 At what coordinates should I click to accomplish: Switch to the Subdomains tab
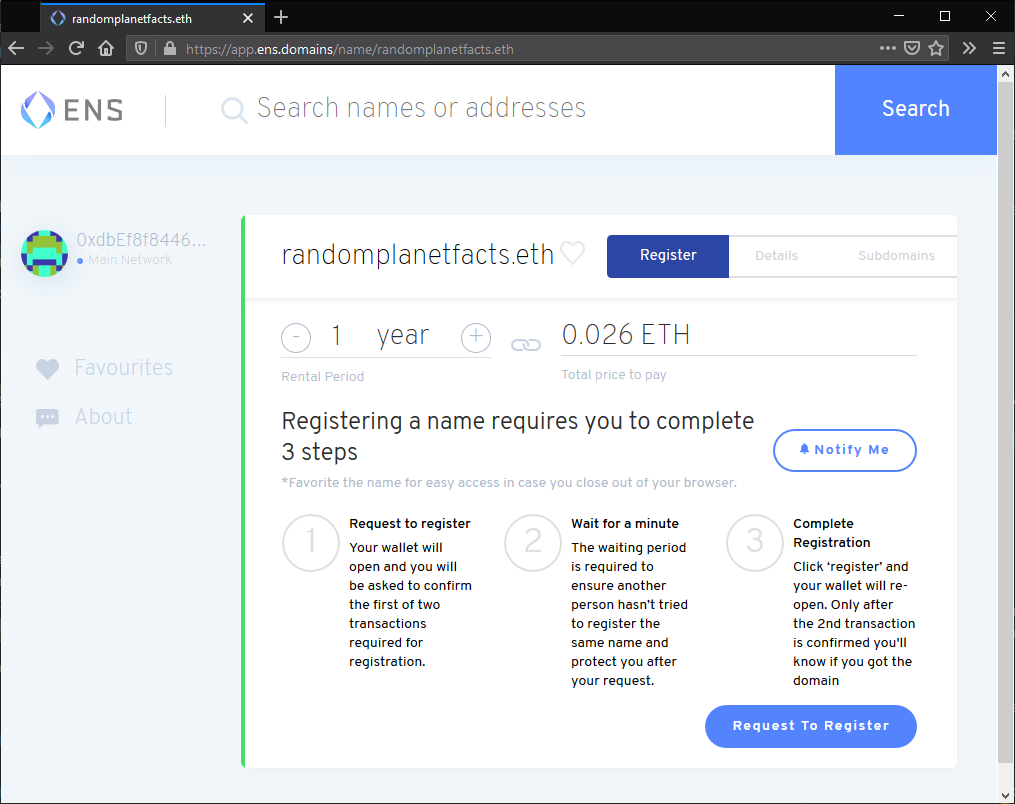point(896,256)
